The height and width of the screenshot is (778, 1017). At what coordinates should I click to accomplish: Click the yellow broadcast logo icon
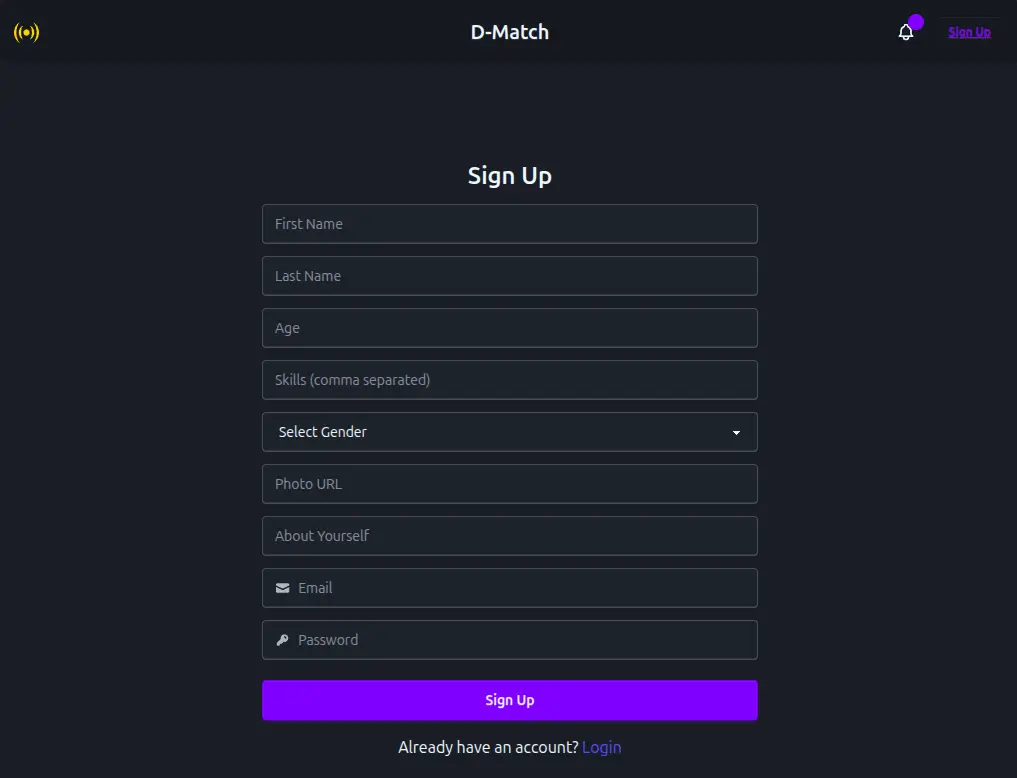pos(26,32)
